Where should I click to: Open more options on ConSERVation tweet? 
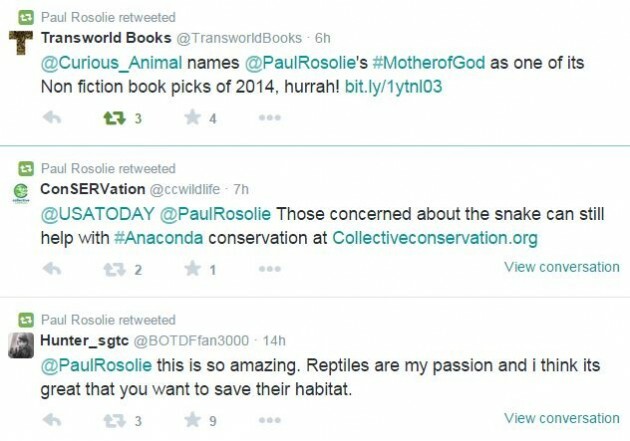pyautogui.click(x=269, y=269)
